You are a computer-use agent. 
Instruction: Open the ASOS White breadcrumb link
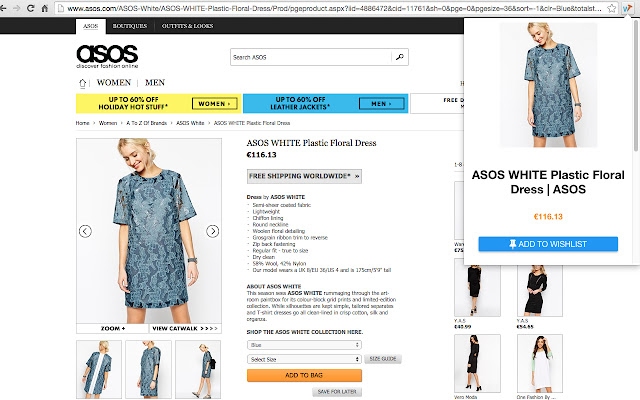pyautogui.click(x=190, y=123)
